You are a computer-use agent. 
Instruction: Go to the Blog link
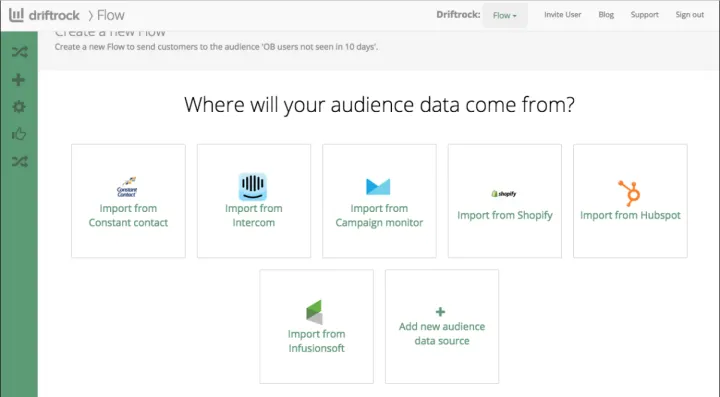click(x=606, y=15)
